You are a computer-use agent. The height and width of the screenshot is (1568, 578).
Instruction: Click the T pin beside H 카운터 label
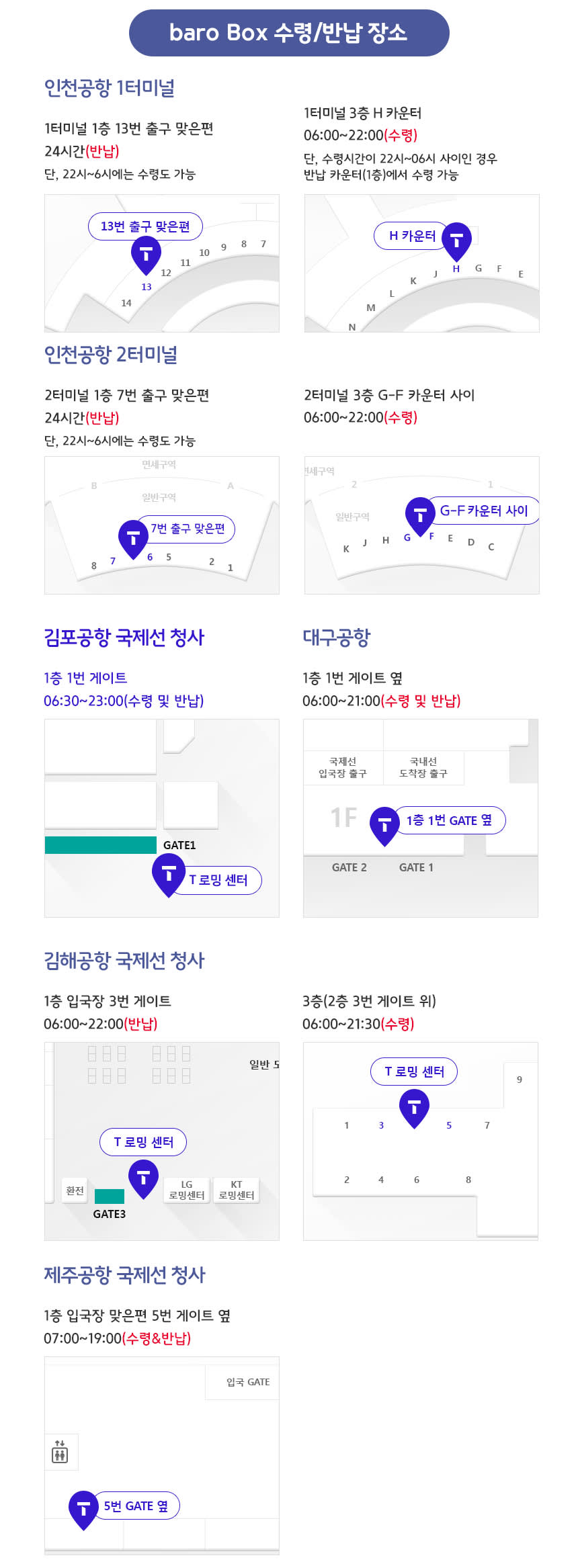point(456,240)
